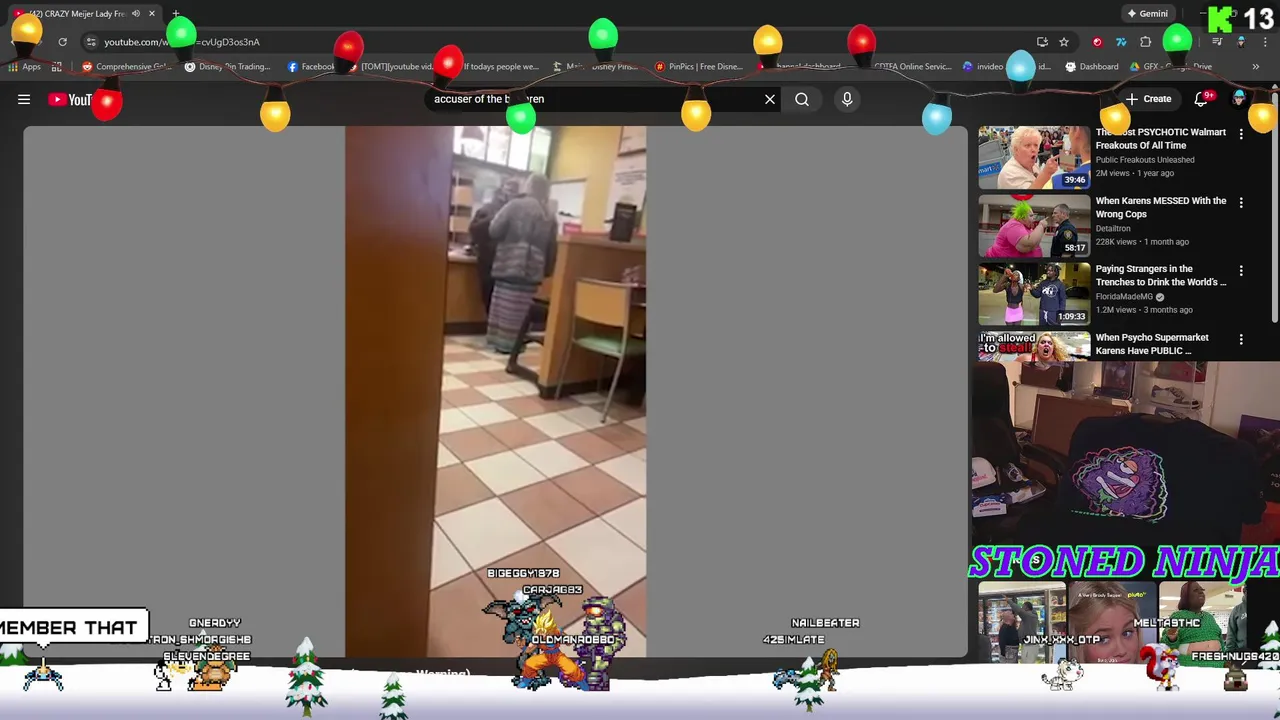The width and height of the screenshot is (1280, 720).
Task: Open options for the Walmart Freakouts video
Action: (x=1241, y=134)
